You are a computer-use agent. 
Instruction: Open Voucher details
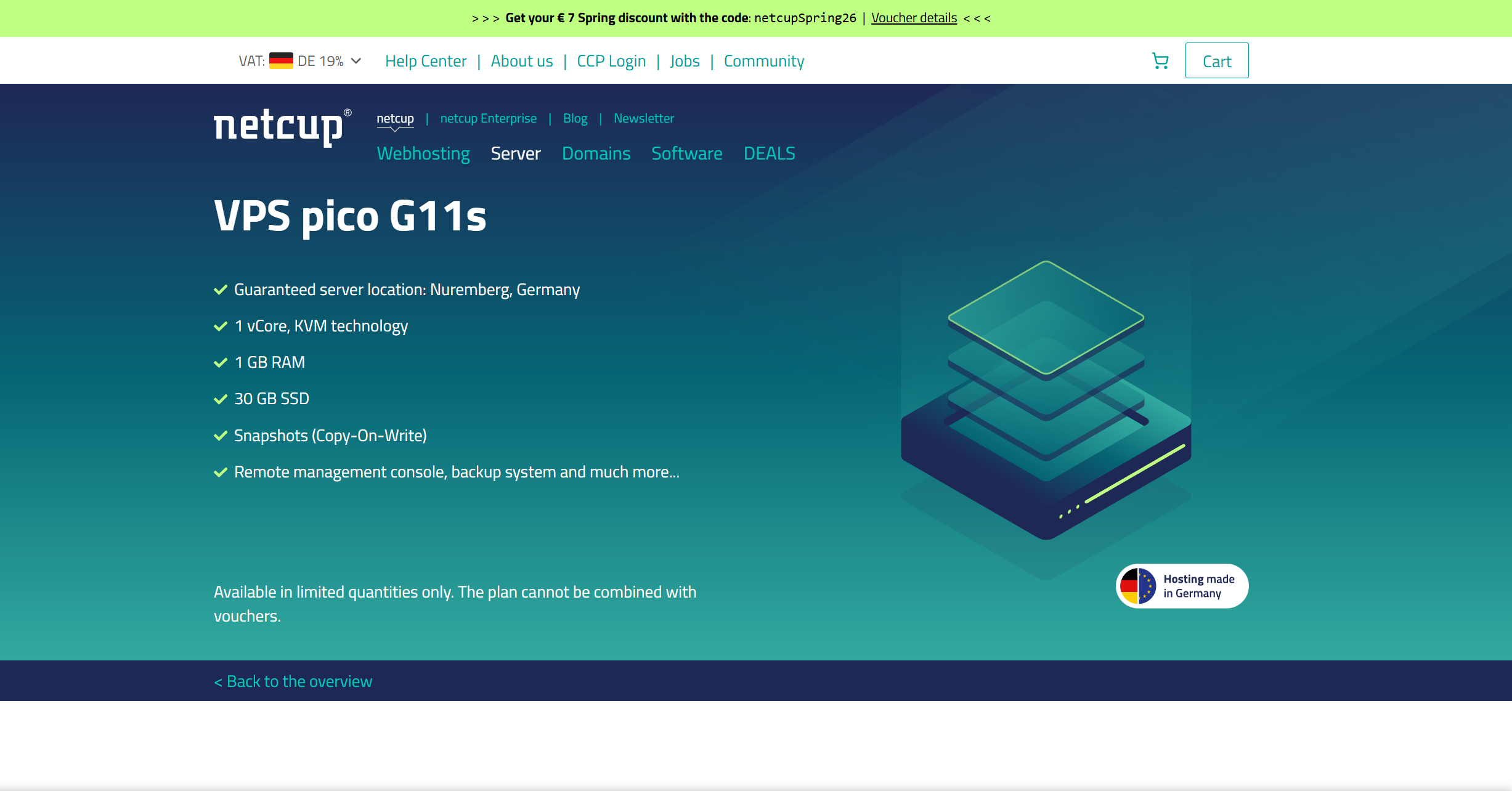pos(914,18)
